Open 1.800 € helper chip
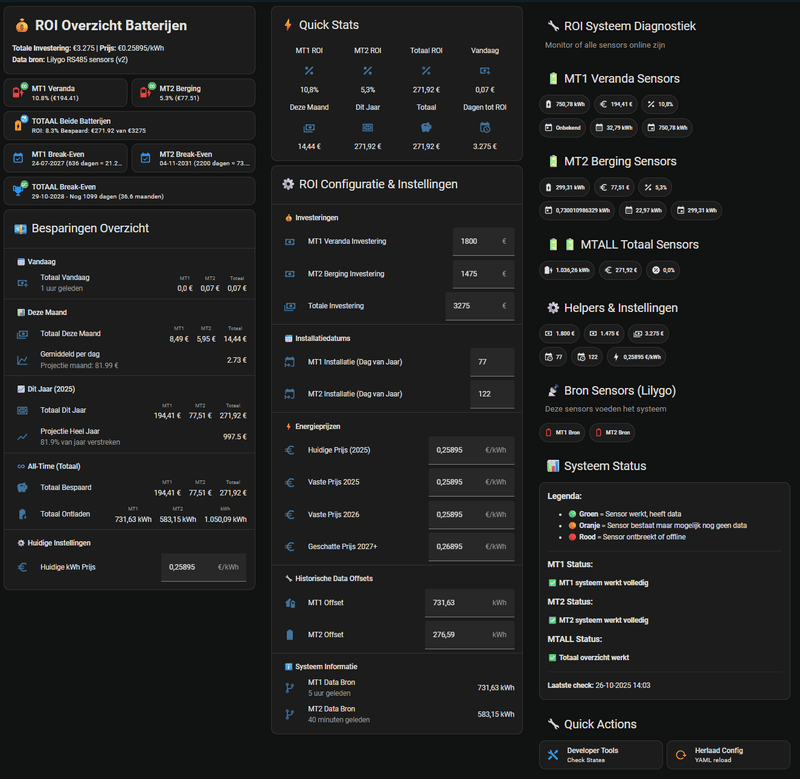 tap(559, 334)
